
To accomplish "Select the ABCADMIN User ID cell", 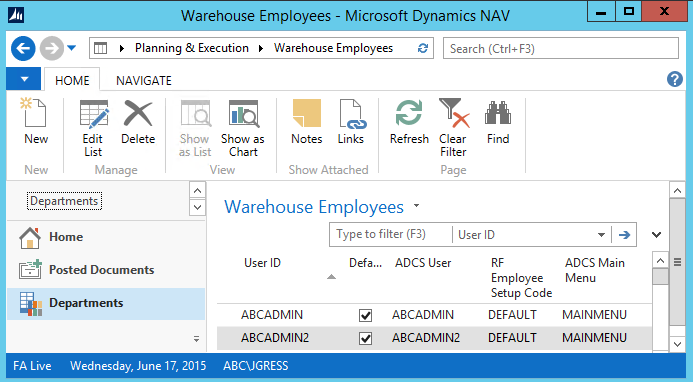I will point(272,315).
